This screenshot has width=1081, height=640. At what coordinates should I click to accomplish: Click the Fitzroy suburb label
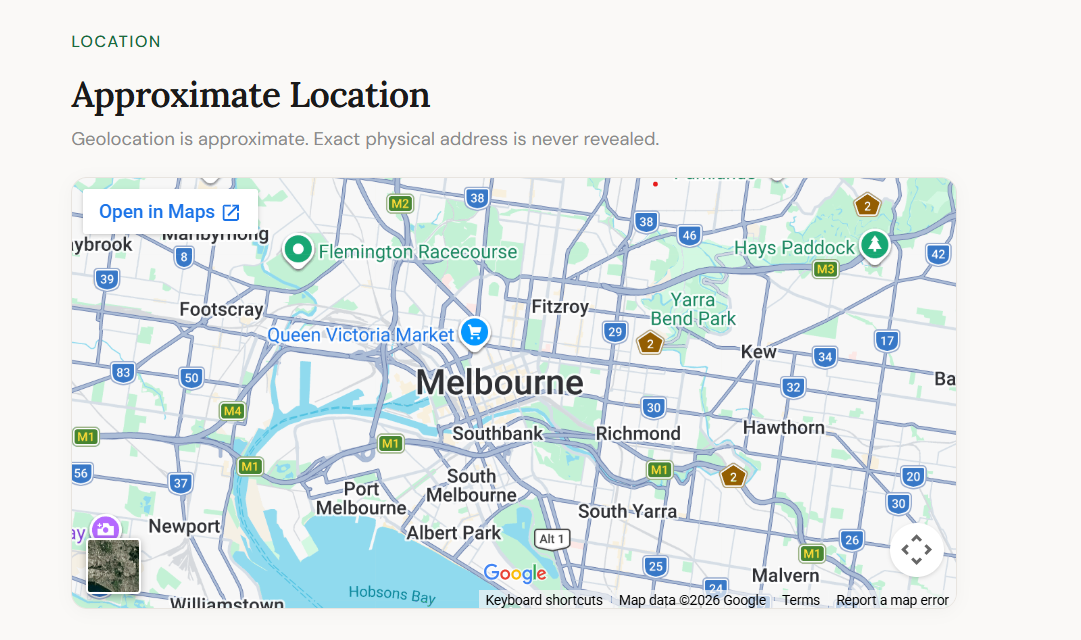click(x=560, y=307)
